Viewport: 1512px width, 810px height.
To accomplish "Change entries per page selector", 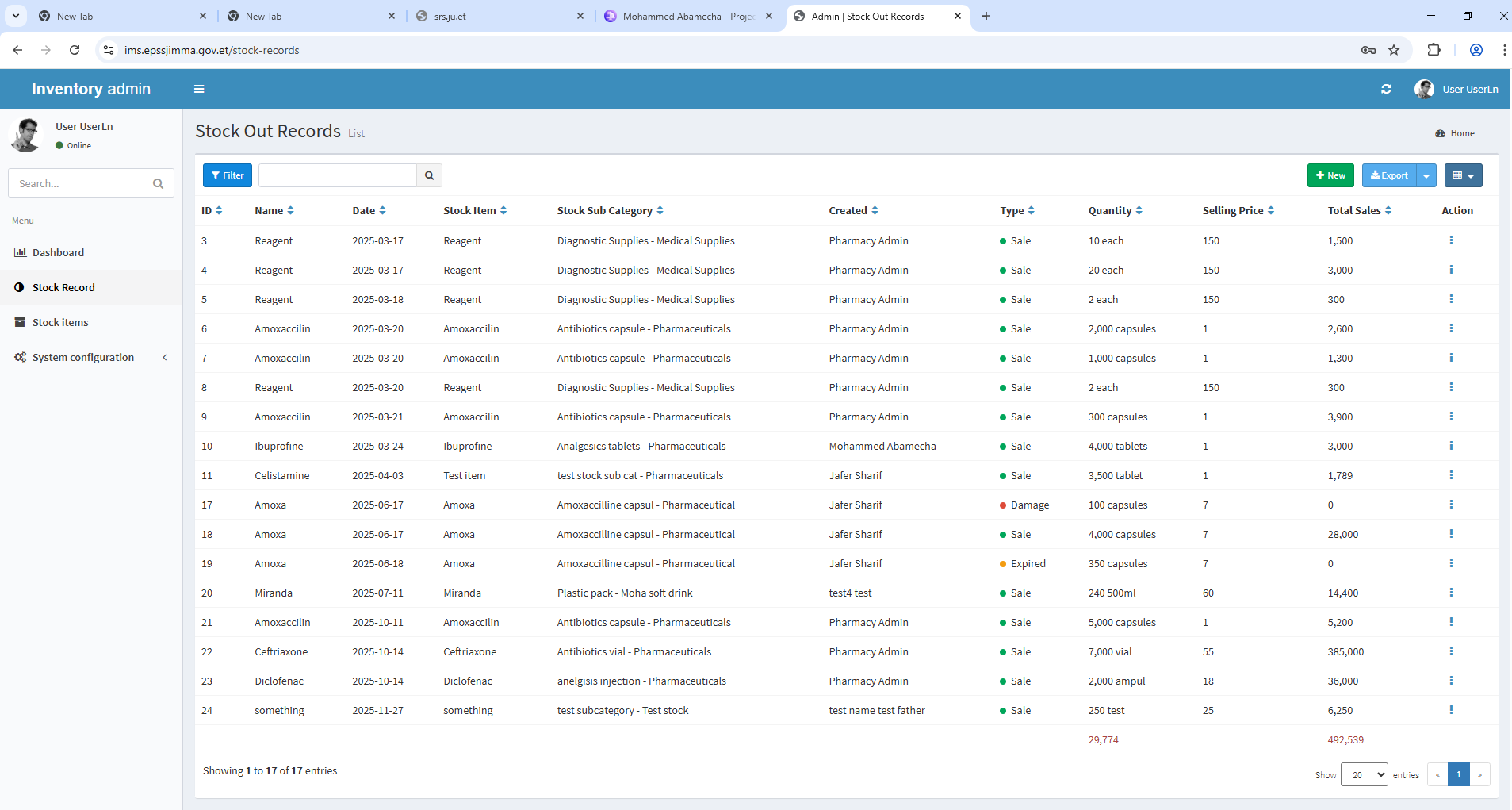I will click(1364, 774).
